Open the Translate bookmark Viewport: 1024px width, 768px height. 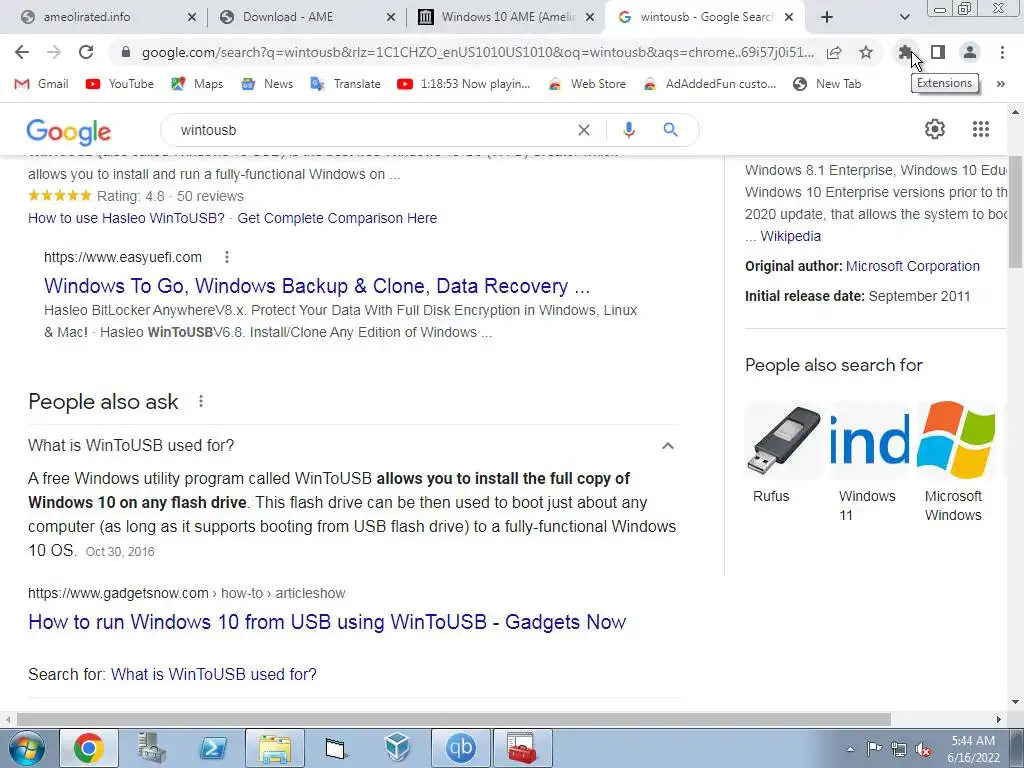pyautogui.click(x=345, y=84)
